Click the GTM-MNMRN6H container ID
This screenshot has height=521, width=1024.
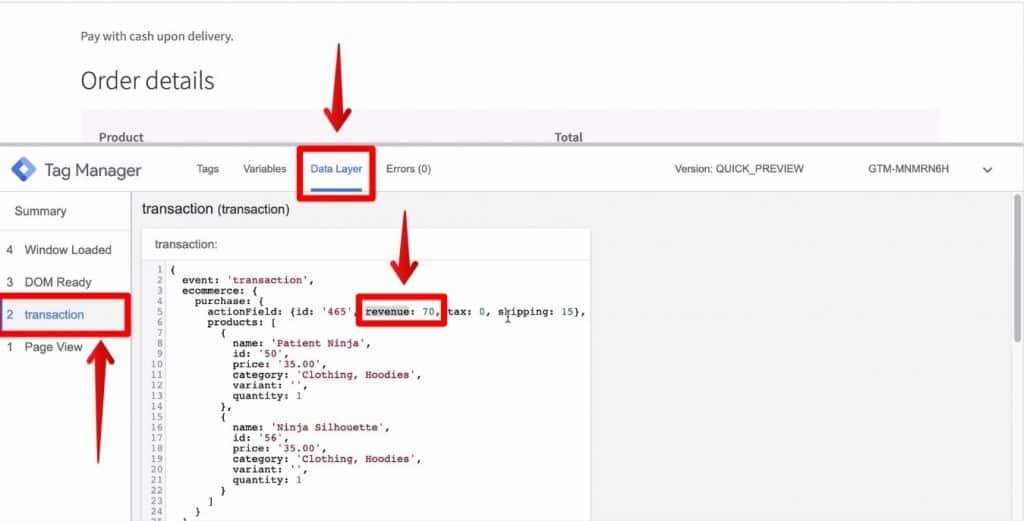pos(908,168)
